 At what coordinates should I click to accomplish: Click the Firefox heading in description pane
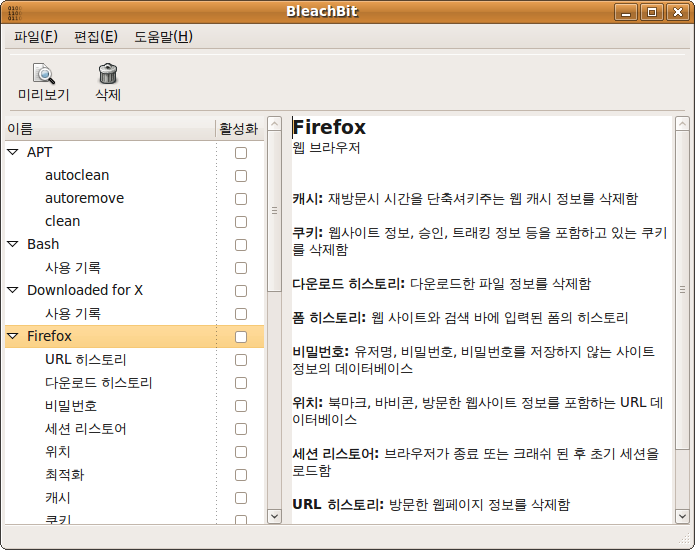point(329,127)
